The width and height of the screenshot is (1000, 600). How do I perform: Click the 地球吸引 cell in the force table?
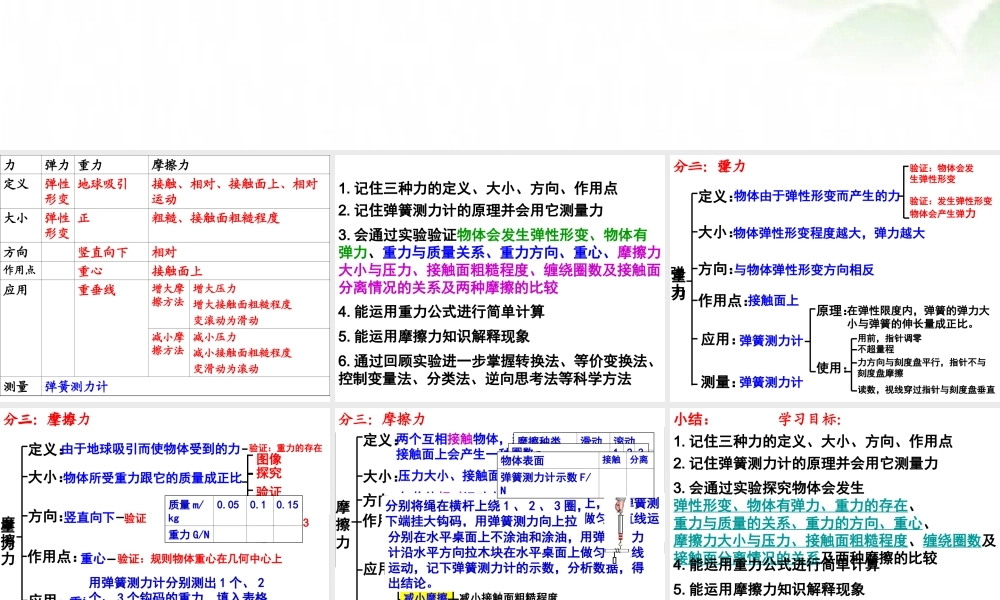pyautogui.click(x=103, y=184)
